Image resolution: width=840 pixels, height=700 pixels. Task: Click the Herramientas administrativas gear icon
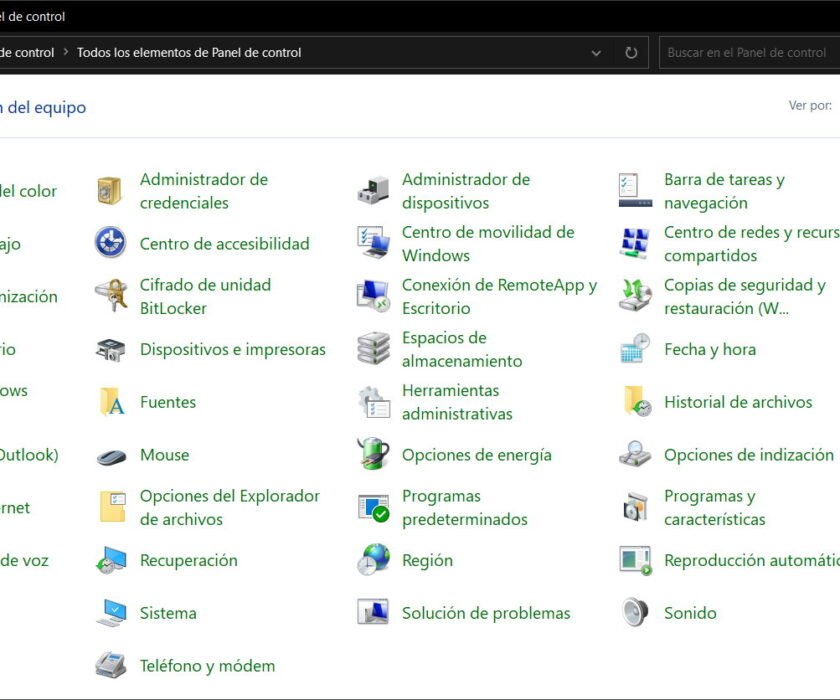click(x=374, y=402)
